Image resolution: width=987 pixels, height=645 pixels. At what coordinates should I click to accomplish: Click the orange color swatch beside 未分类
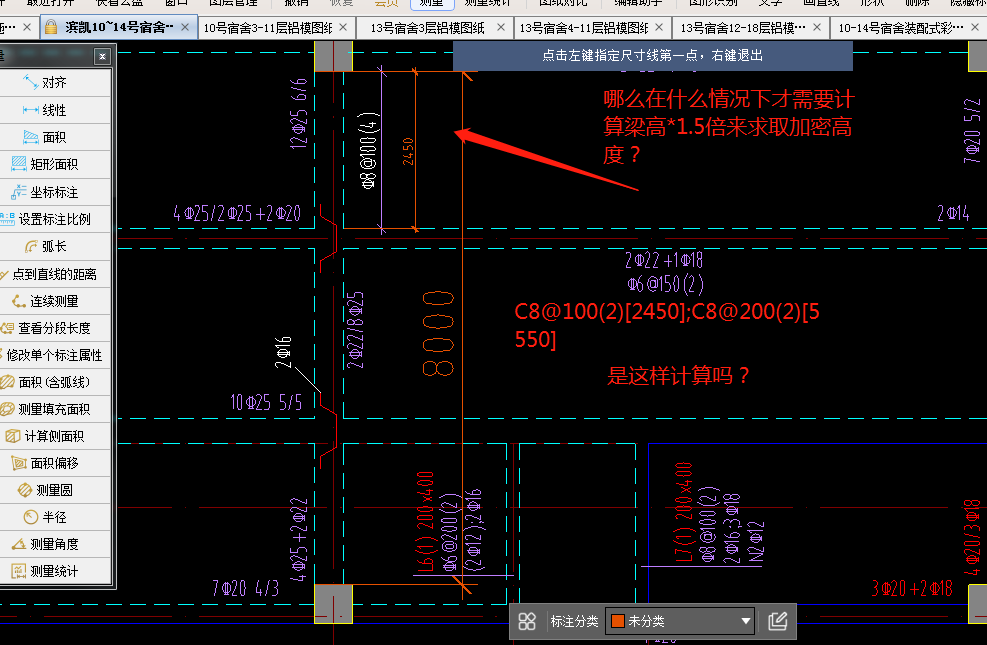(x=618, y=621)
